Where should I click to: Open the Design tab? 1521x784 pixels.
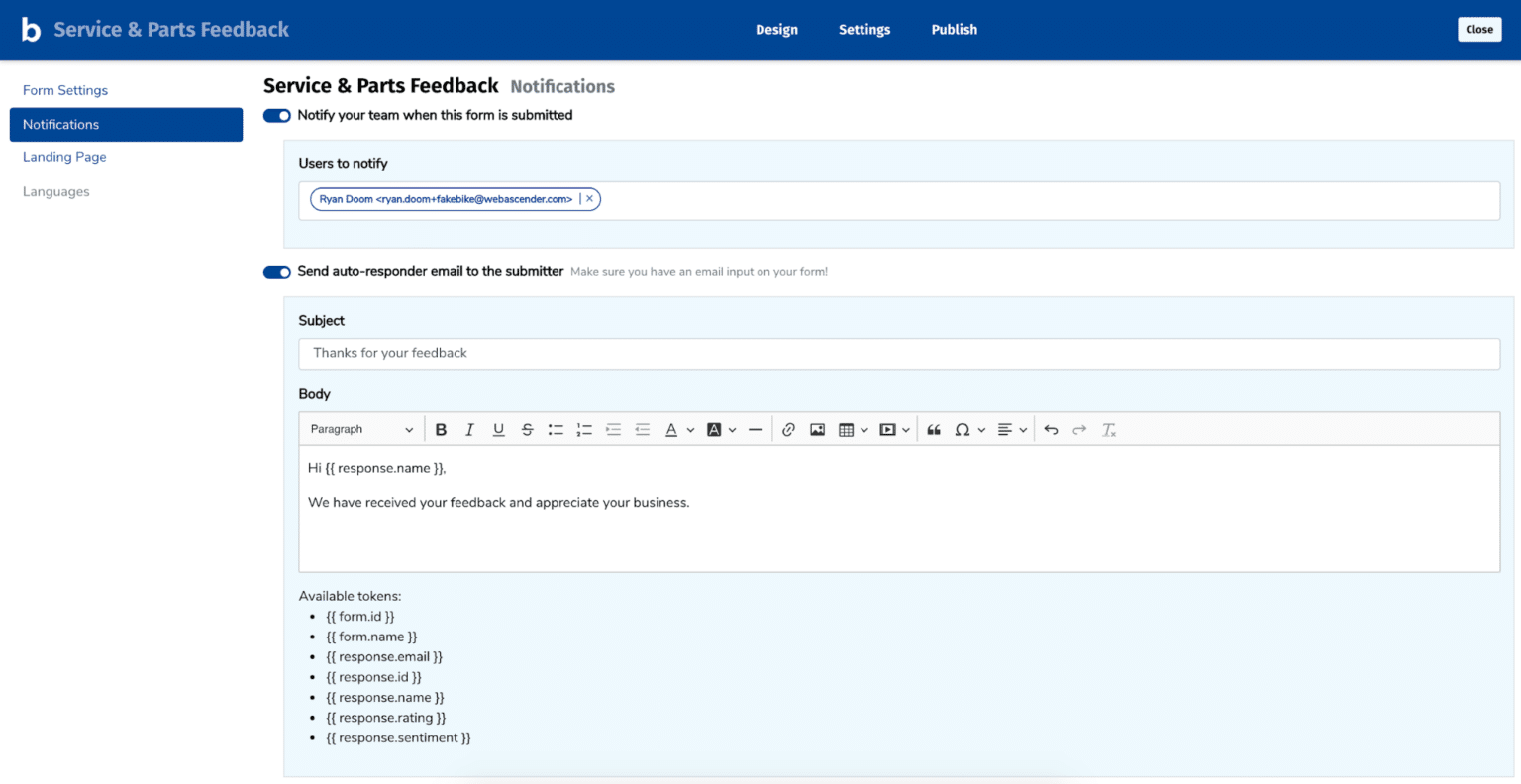click(776, 30)
